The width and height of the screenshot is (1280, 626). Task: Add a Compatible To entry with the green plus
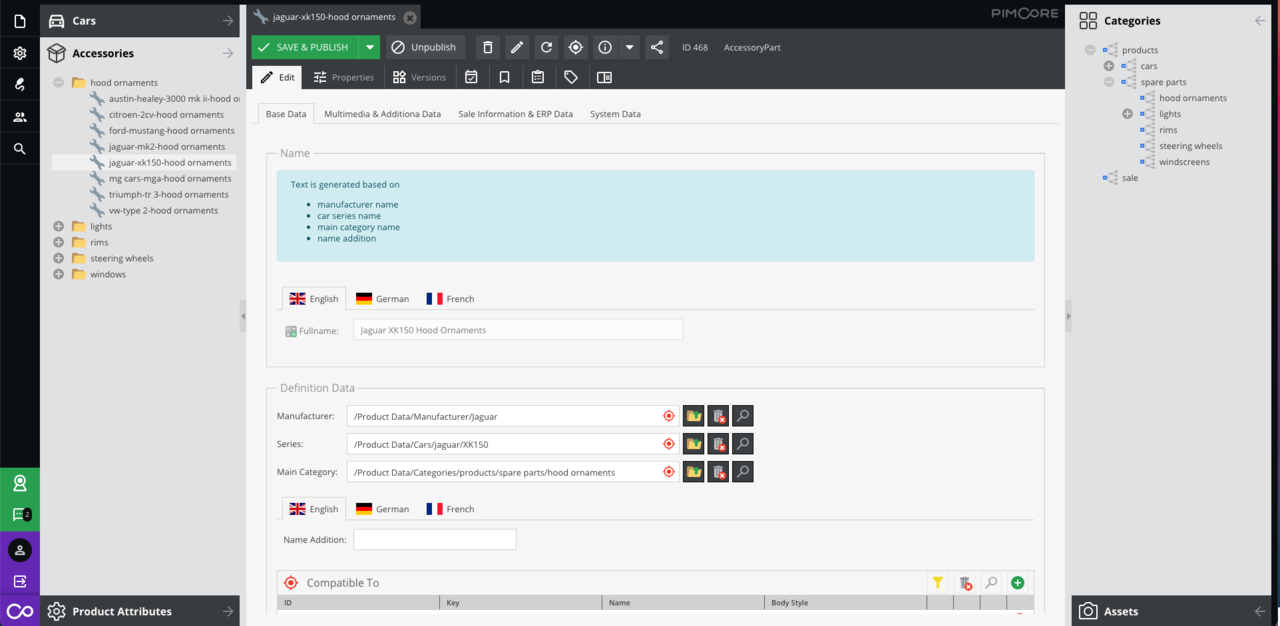click(x=1018, y=583)
